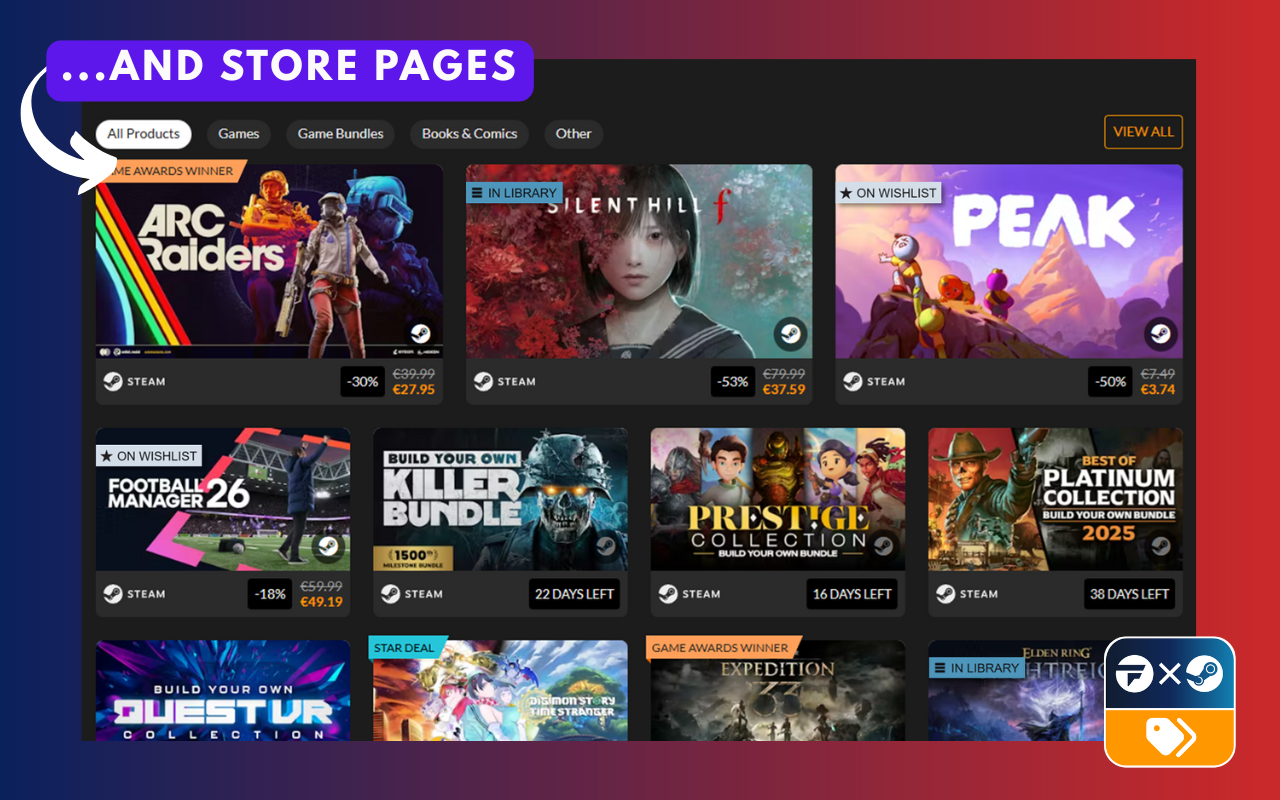
Task: Switch to the Other tab
Action: (x=574, y=134)
